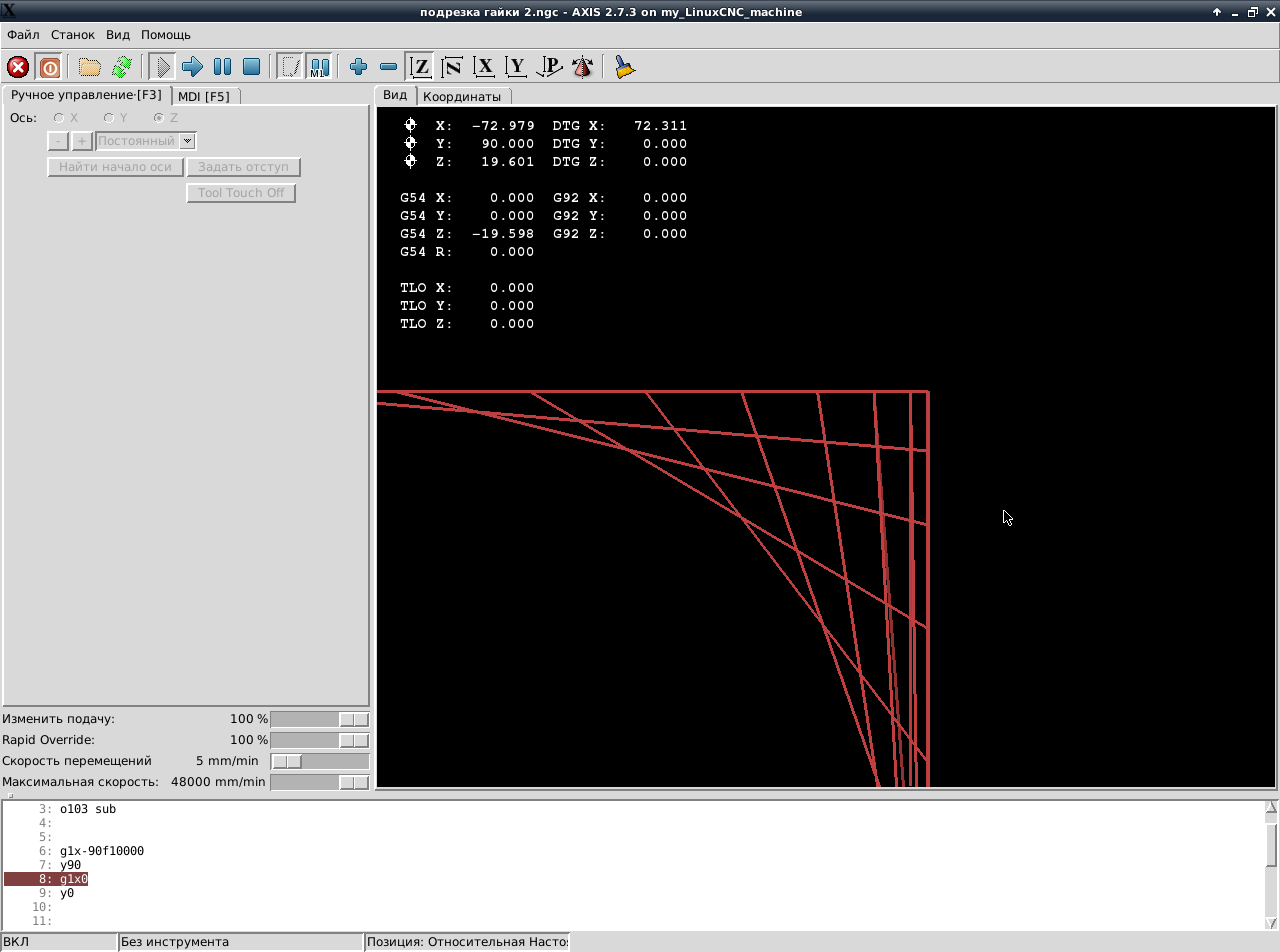Switch to perspective view
Viewport: 1280px width, 952px height.
[550, 67]
